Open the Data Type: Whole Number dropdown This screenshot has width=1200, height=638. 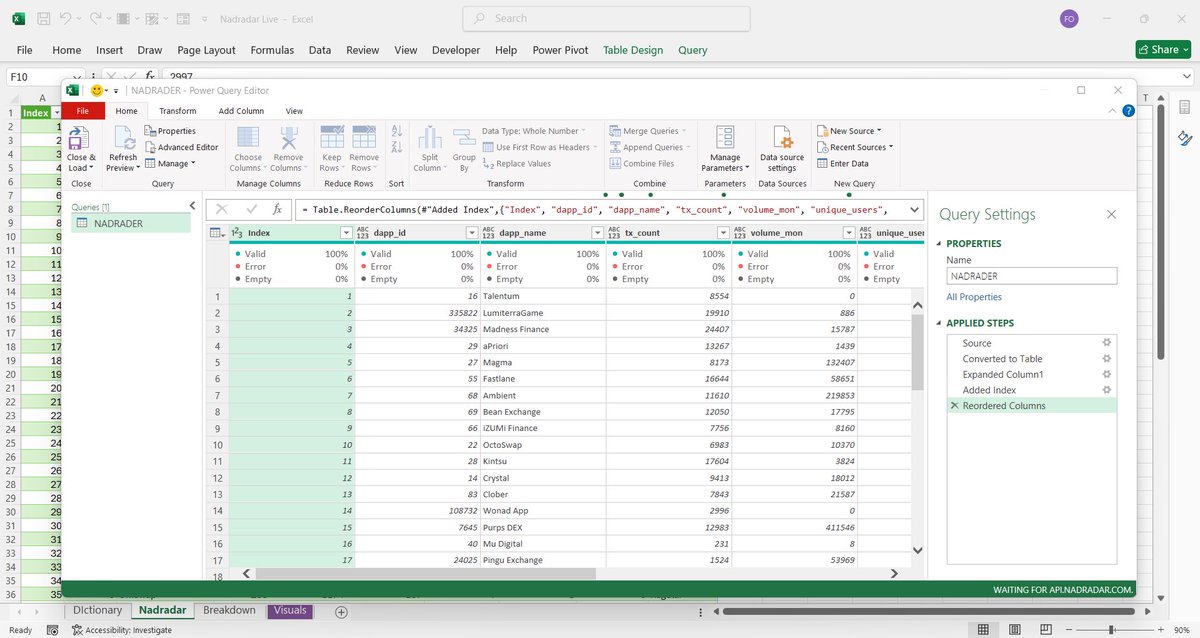coord(535,131)
